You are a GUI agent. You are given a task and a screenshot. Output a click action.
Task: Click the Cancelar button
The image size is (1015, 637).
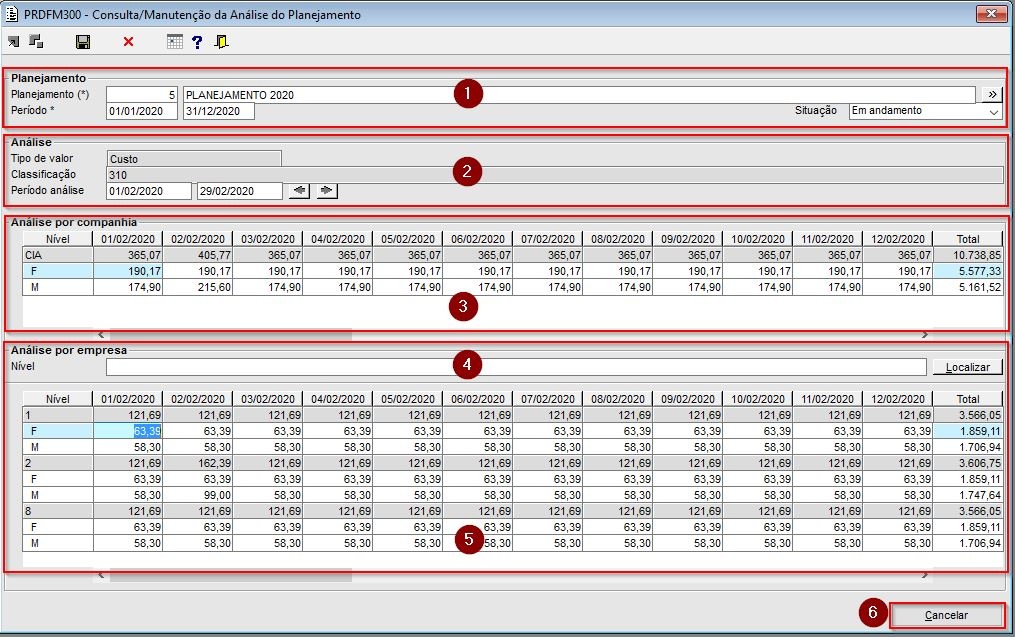coord(945,615)
